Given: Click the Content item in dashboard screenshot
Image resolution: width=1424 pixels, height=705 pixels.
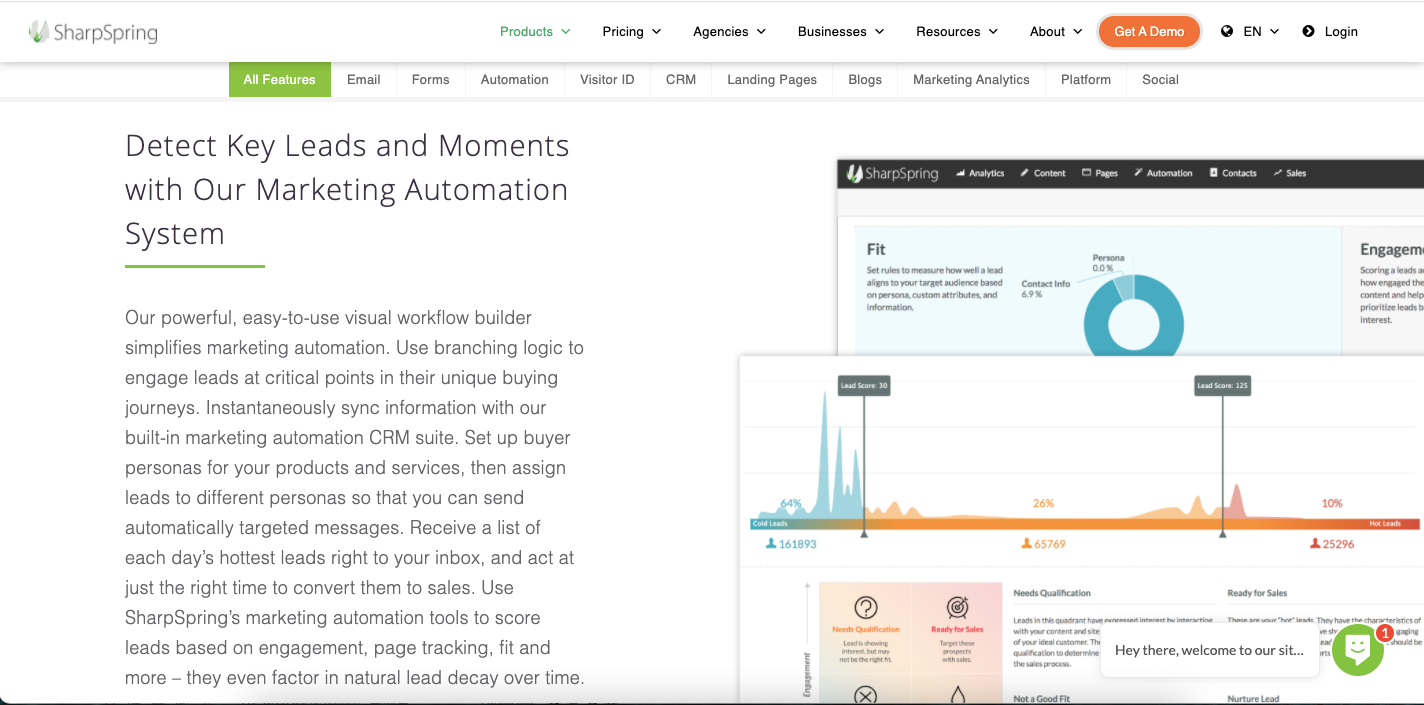Looking at the screenshot, I should point(1043,173).
